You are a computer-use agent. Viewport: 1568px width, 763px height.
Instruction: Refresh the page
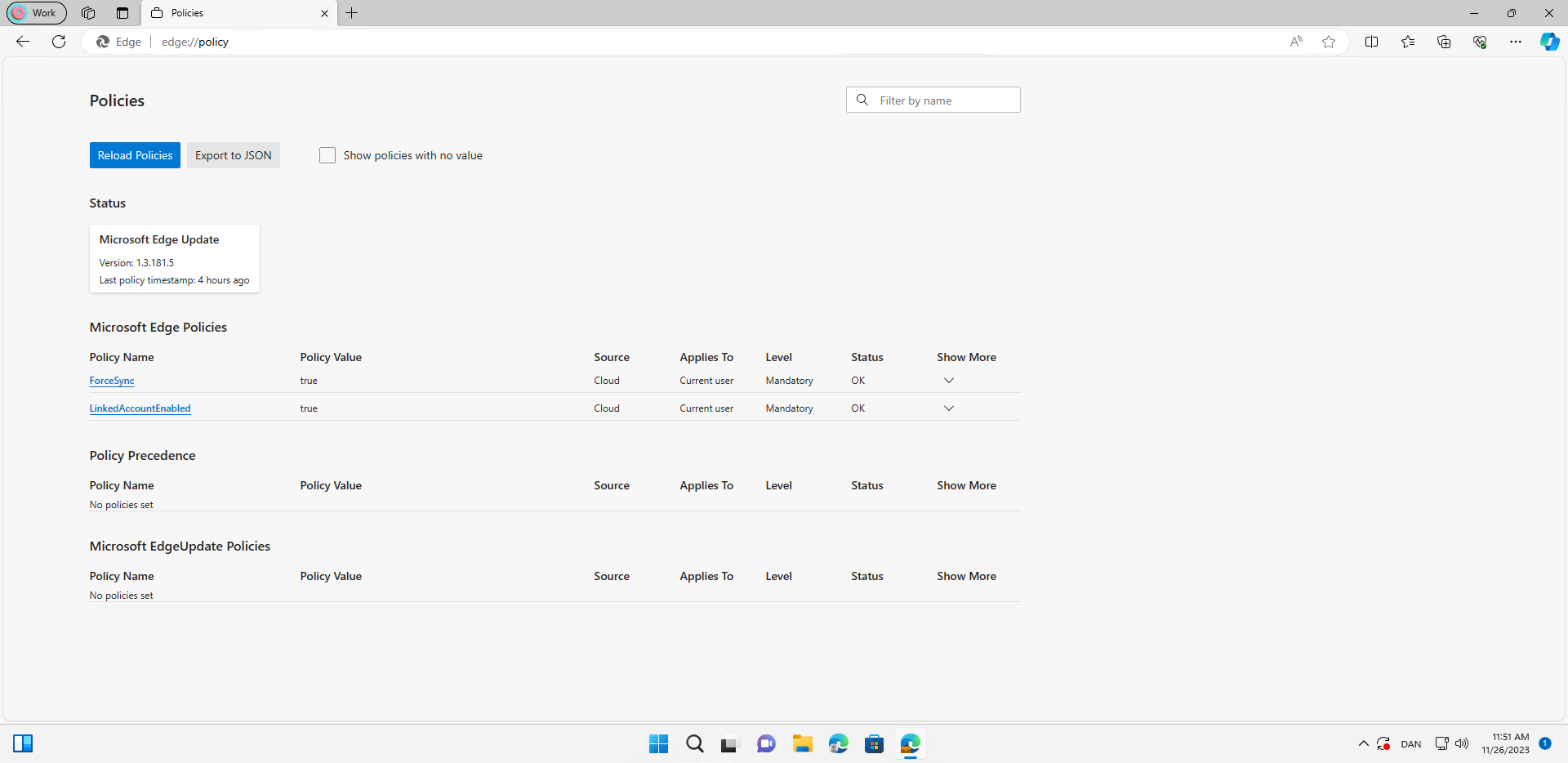click(x=59, y=42)
